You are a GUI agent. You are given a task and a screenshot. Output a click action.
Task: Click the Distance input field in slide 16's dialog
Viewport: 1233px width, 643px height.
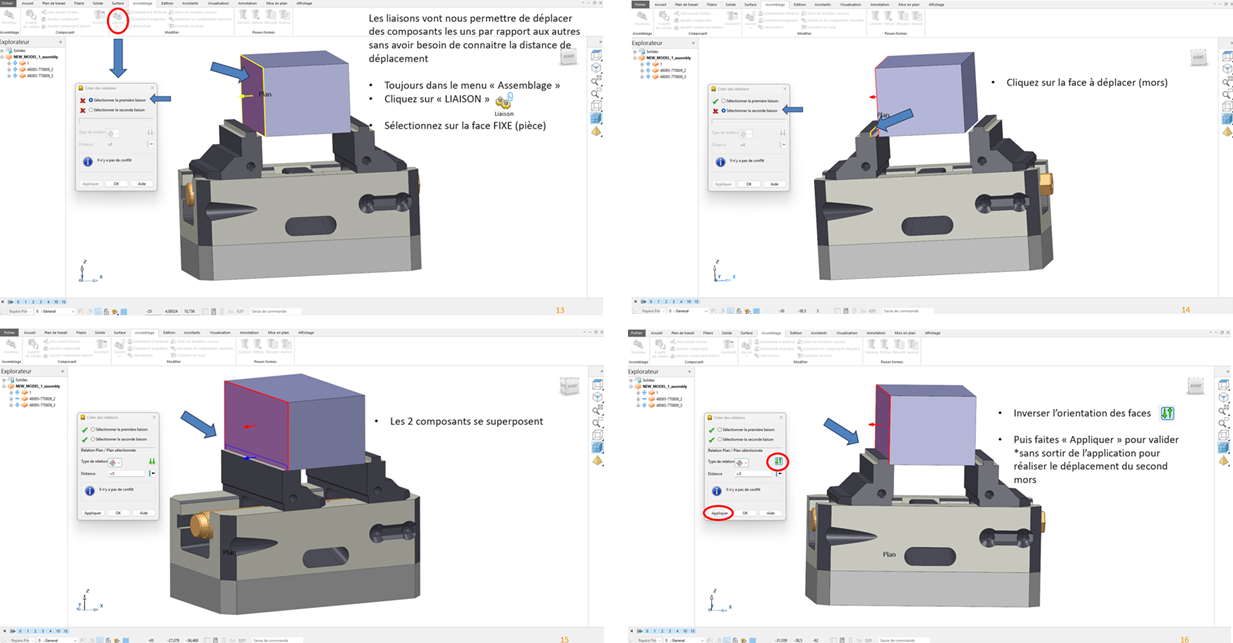point(755,474)
